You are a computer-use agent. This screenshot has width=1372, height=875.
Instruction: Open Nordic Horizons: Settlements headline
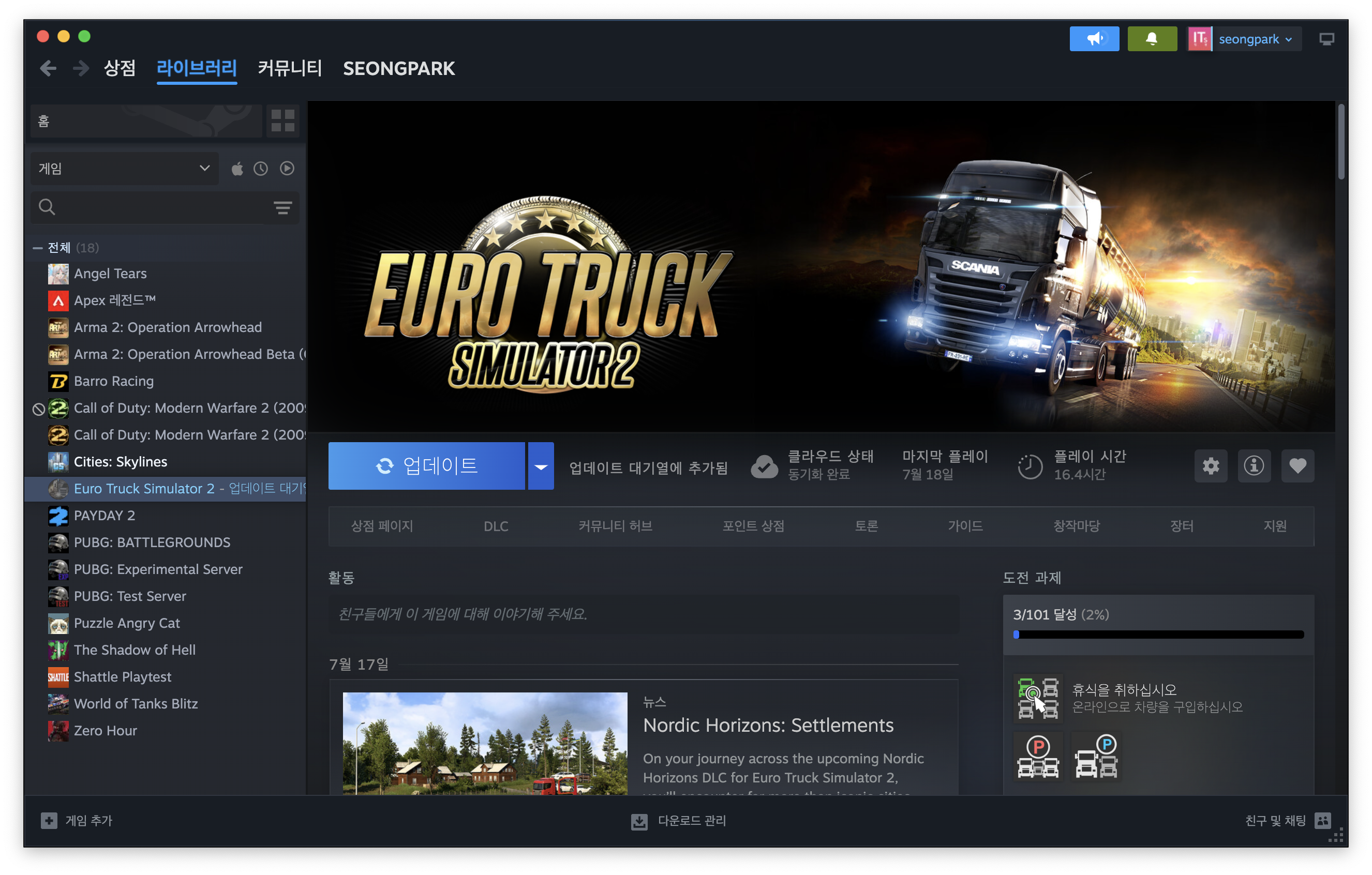click(x=768, y=726)
